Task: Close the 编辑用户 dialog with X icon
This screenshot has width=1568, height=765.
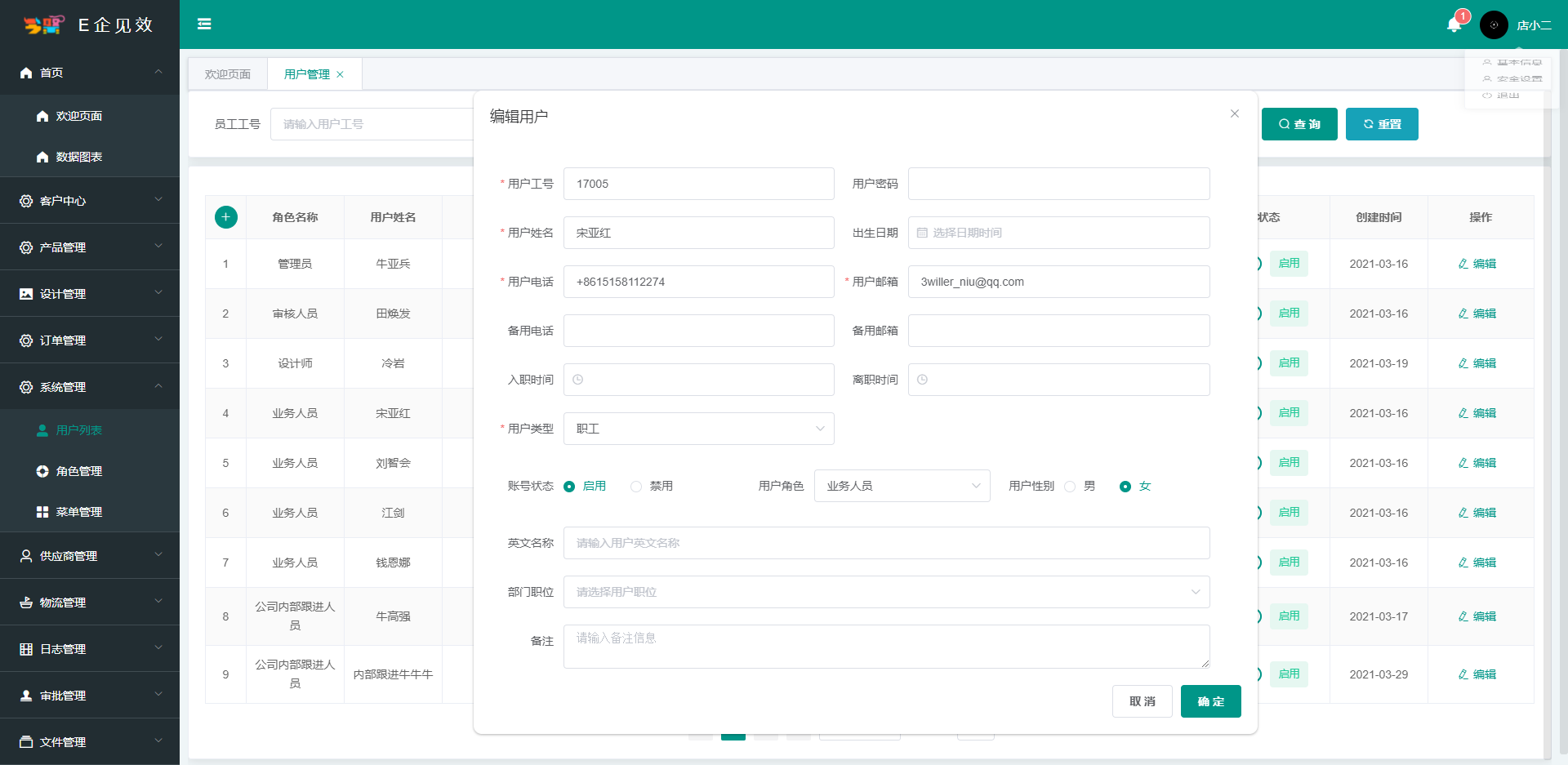Action: pyautogui.click(x=1235, y=113)
